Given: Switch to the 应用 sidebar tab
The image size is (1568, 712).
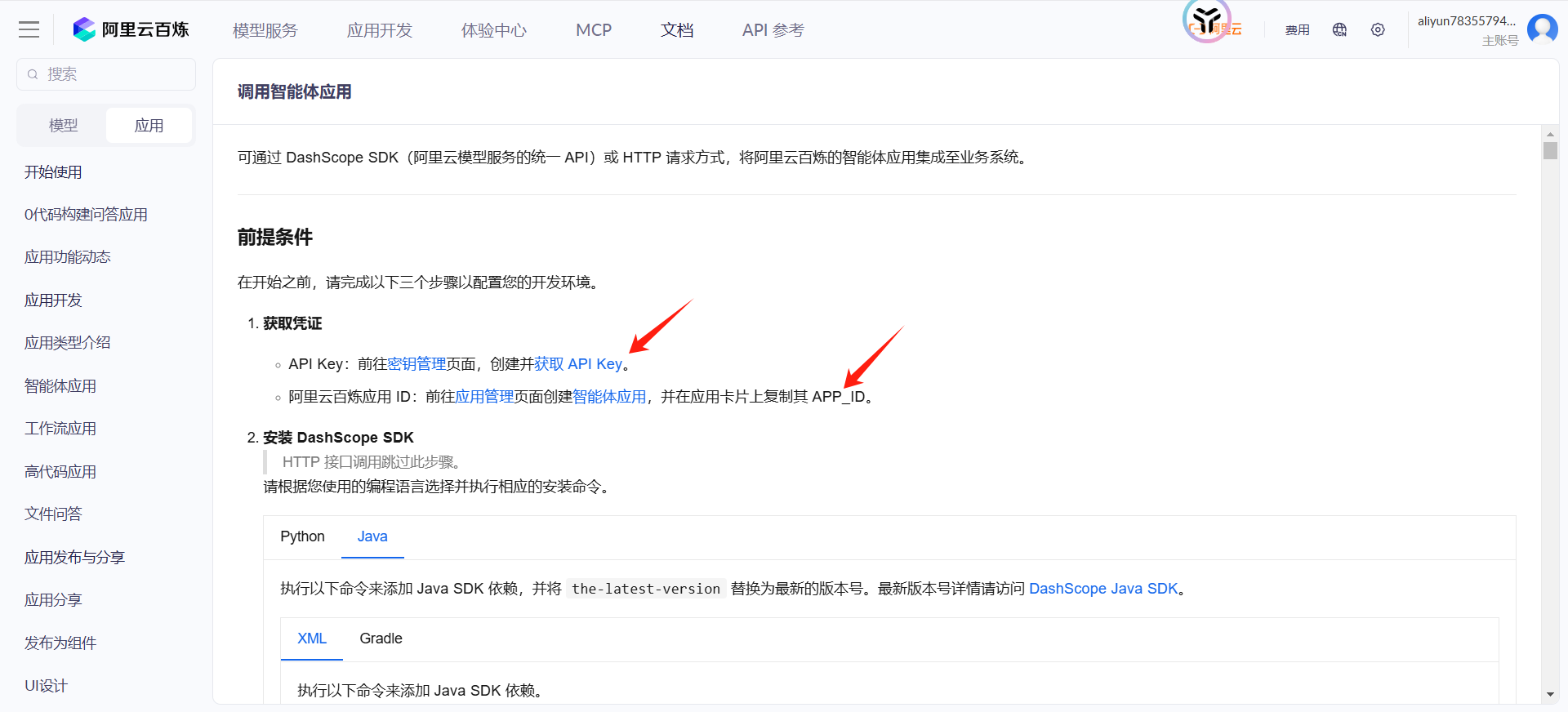Looking at the screenshot, I should [x=149, y=126].
